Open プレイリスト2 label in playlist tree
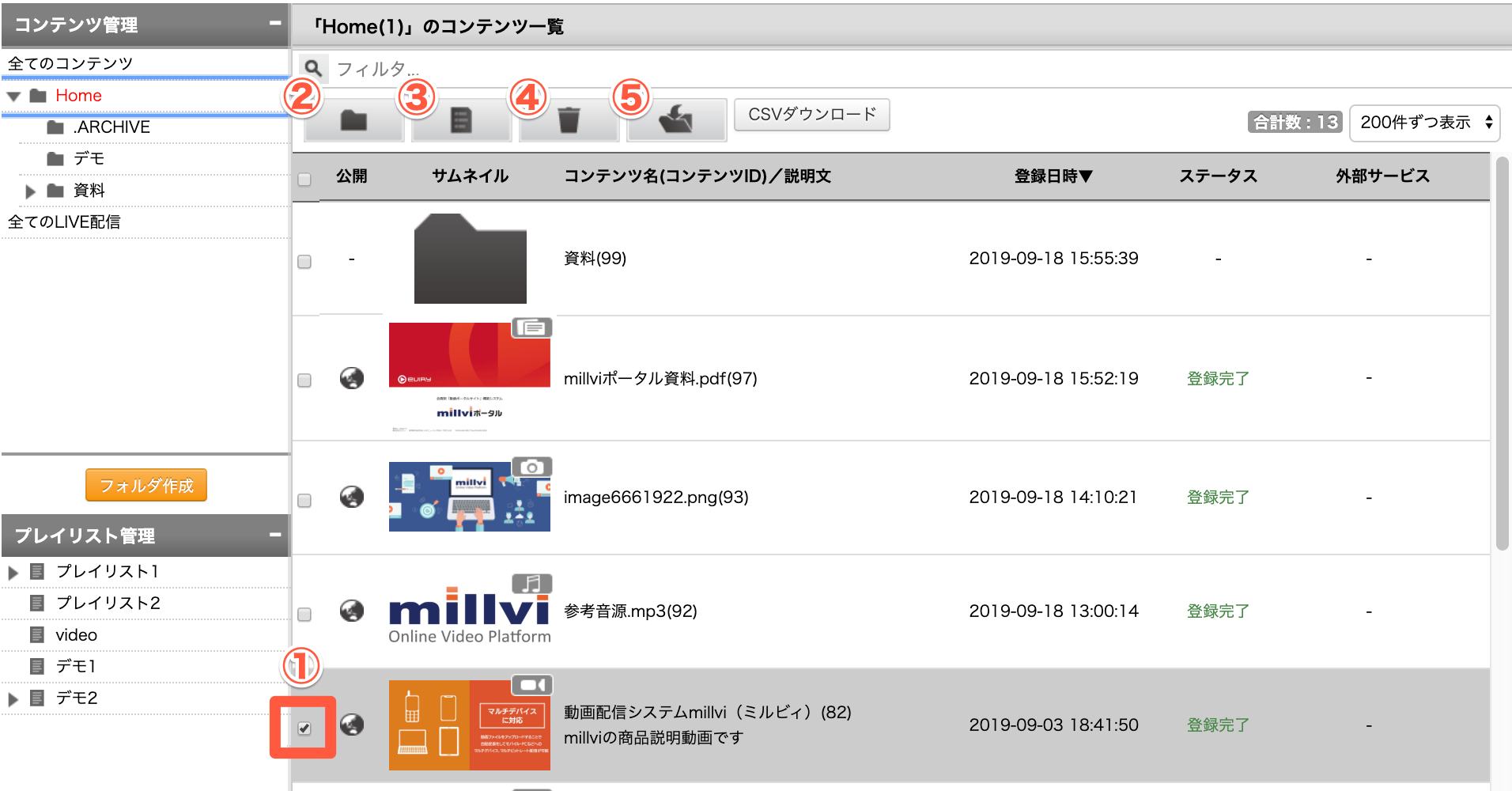 pos(108,603)
